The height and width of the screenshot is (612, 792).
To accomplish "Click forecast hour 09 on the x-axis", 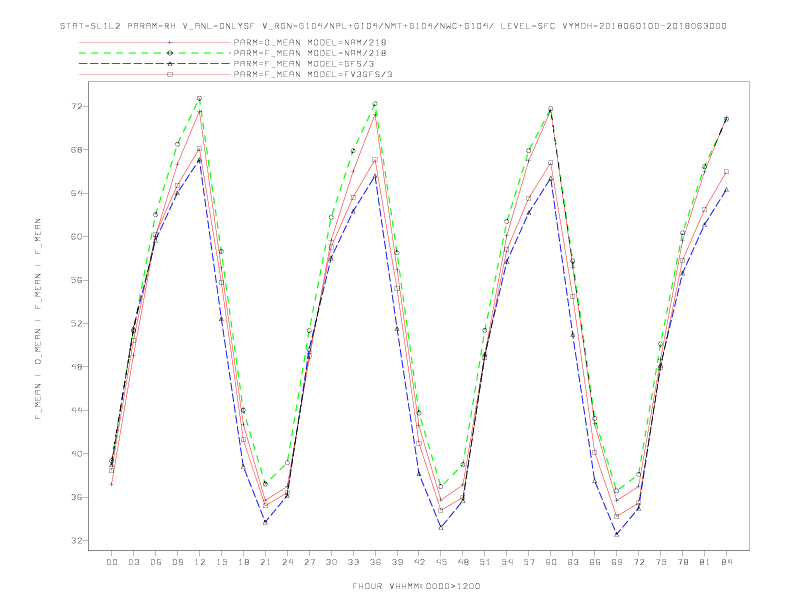I will point(177,562).
